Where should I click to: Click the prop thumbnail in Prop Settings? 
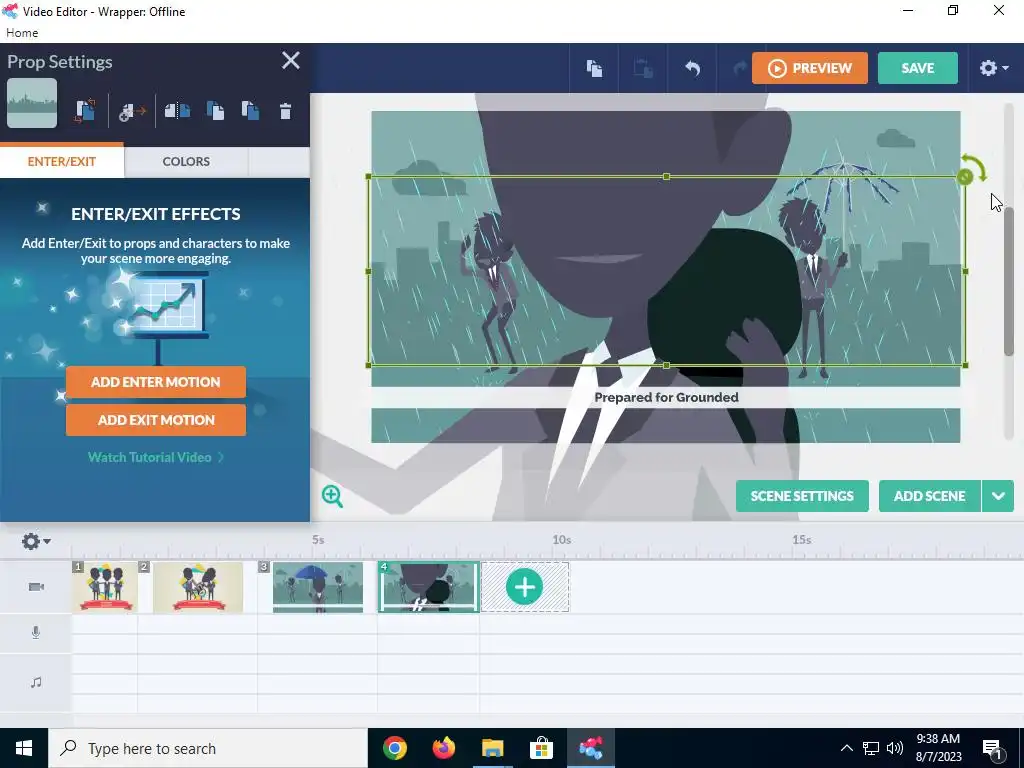pyautogui.click(x=32, y=103)
